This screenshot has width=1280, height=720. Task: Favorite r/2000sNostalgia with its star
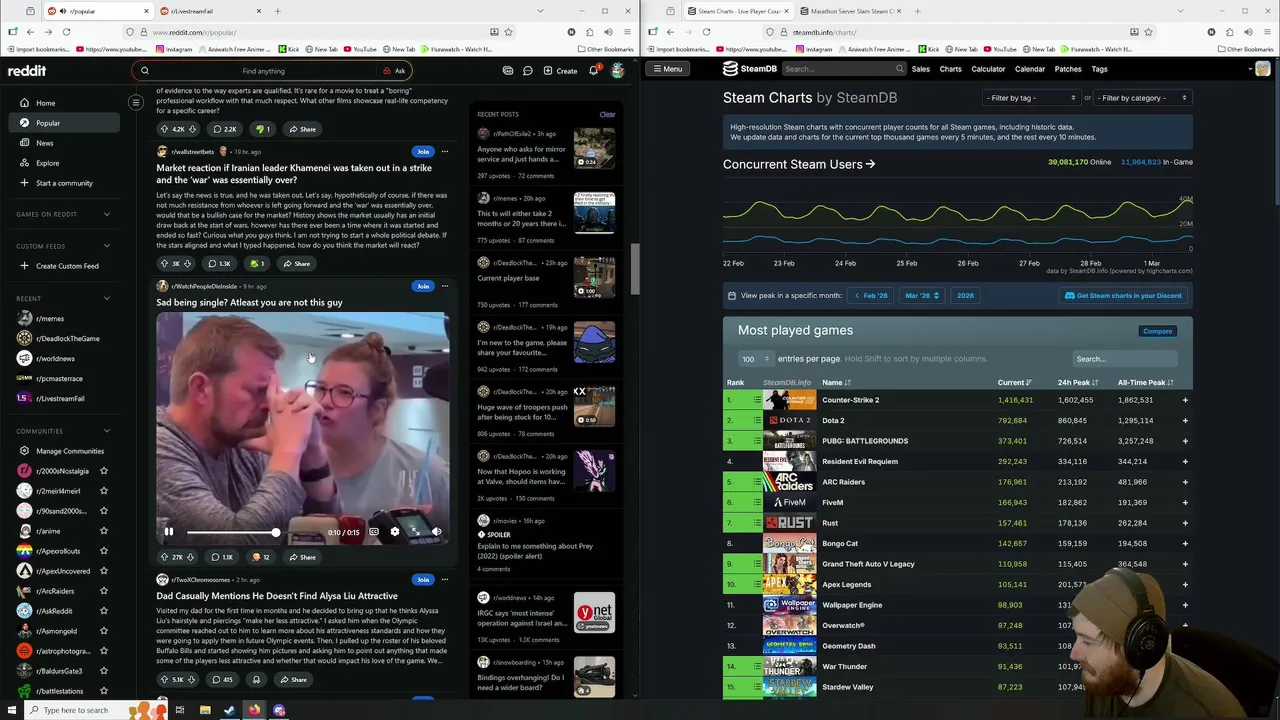click(x=104, y=471)
